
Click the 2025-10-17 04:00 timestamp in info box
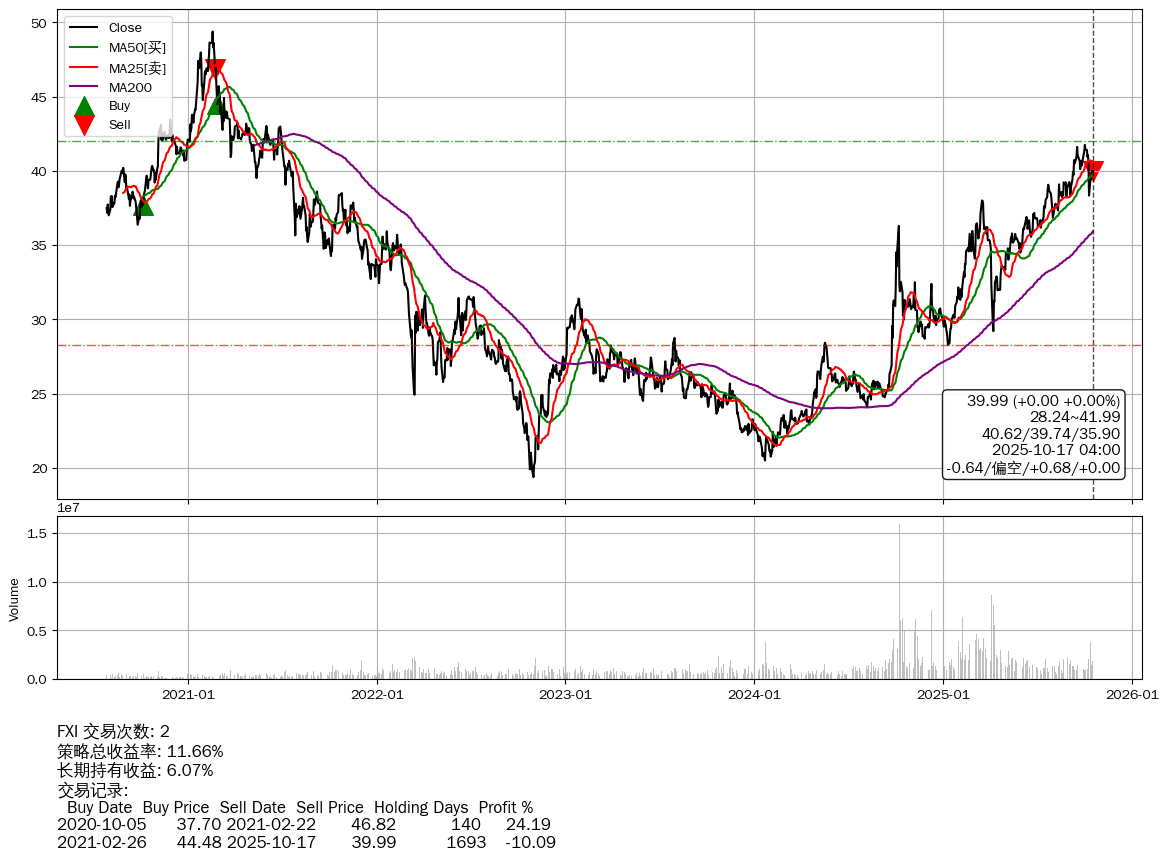pyautogui.click(x=1055, y=451)
